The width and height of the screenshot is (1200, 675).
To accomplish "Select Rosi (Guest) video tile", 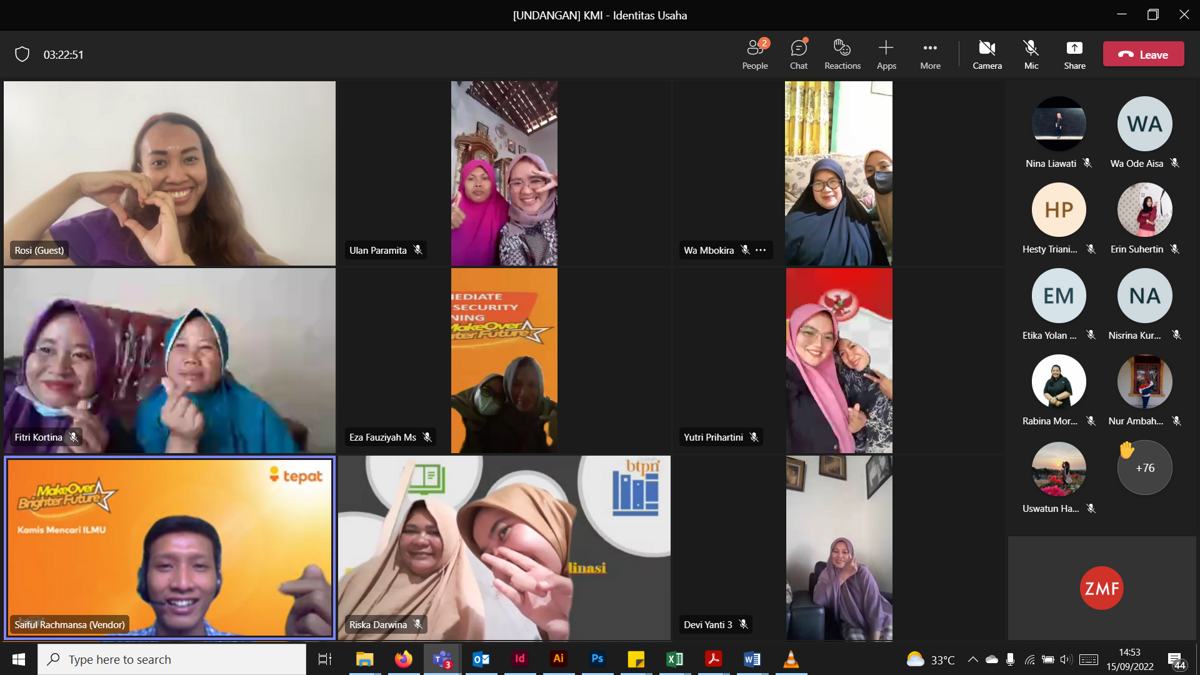I will 170,173.
